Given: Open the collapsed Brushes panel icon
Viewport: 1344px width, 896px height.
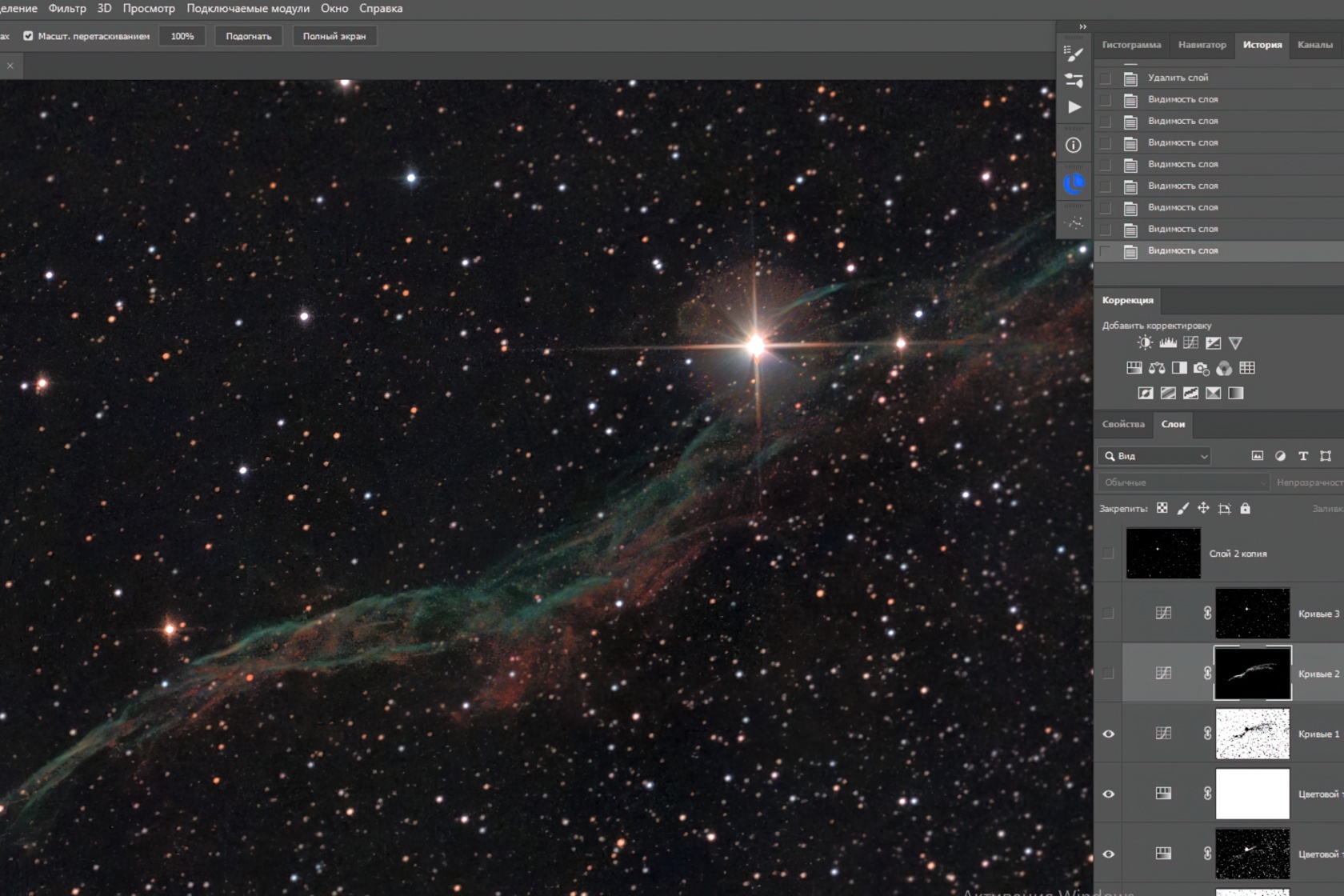Looking at the screenshot, I should (x=1074, y=80).
